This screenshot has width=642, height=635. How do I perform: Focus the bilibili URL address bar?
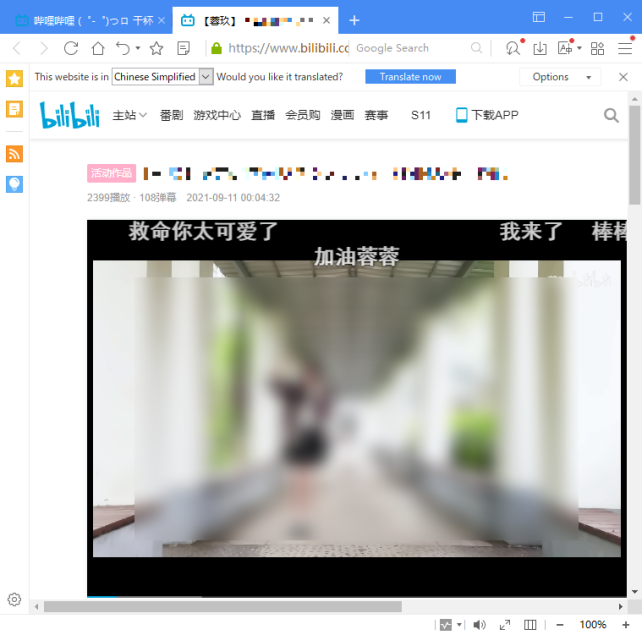pyautogui.click(x=288, y=48)
